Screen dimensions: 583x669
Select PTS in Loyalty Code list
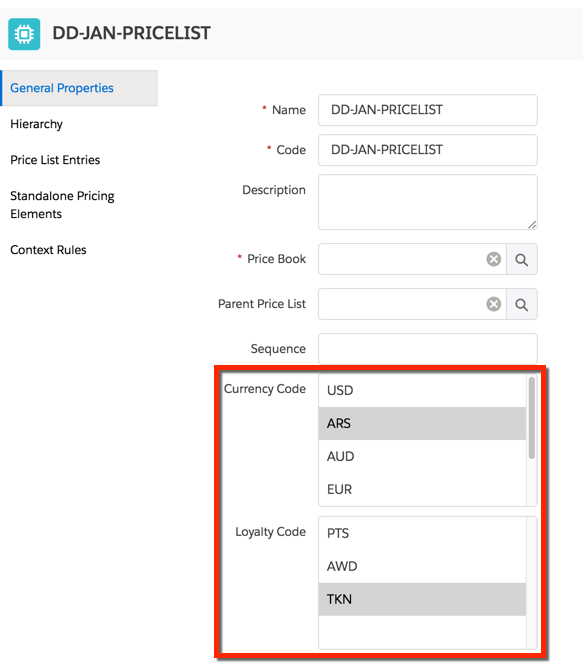click(x=422, y=533)
